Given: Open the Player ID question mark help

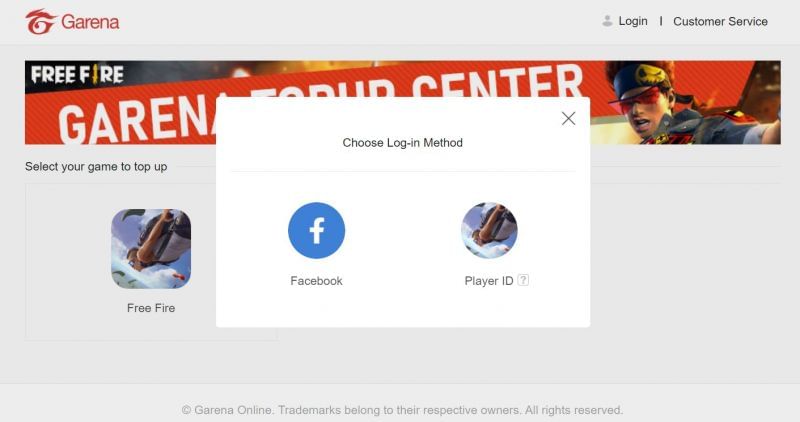Looking at the screenshot, I should (x=523, y=280).
